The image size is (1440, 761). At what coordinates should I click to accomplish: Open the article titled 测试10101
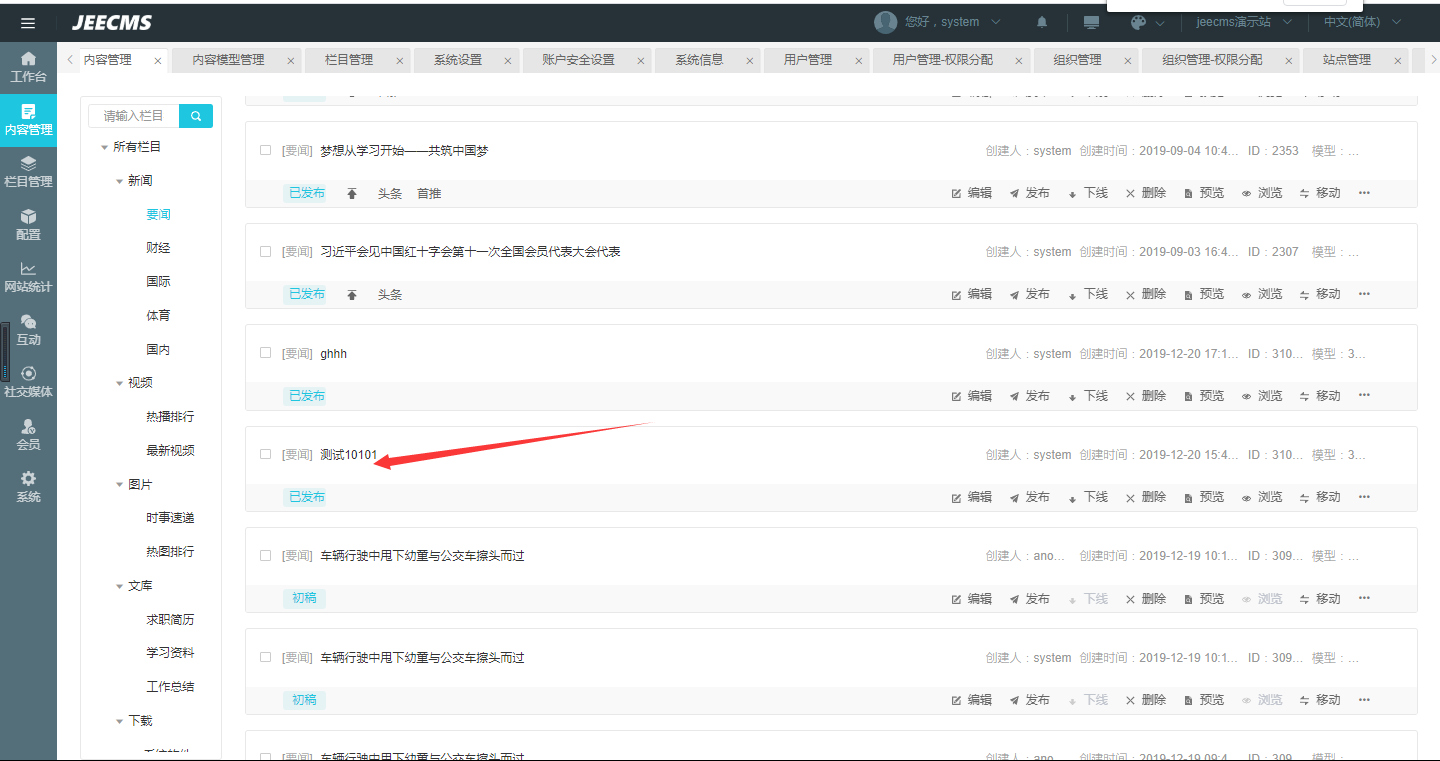(348, 455)
